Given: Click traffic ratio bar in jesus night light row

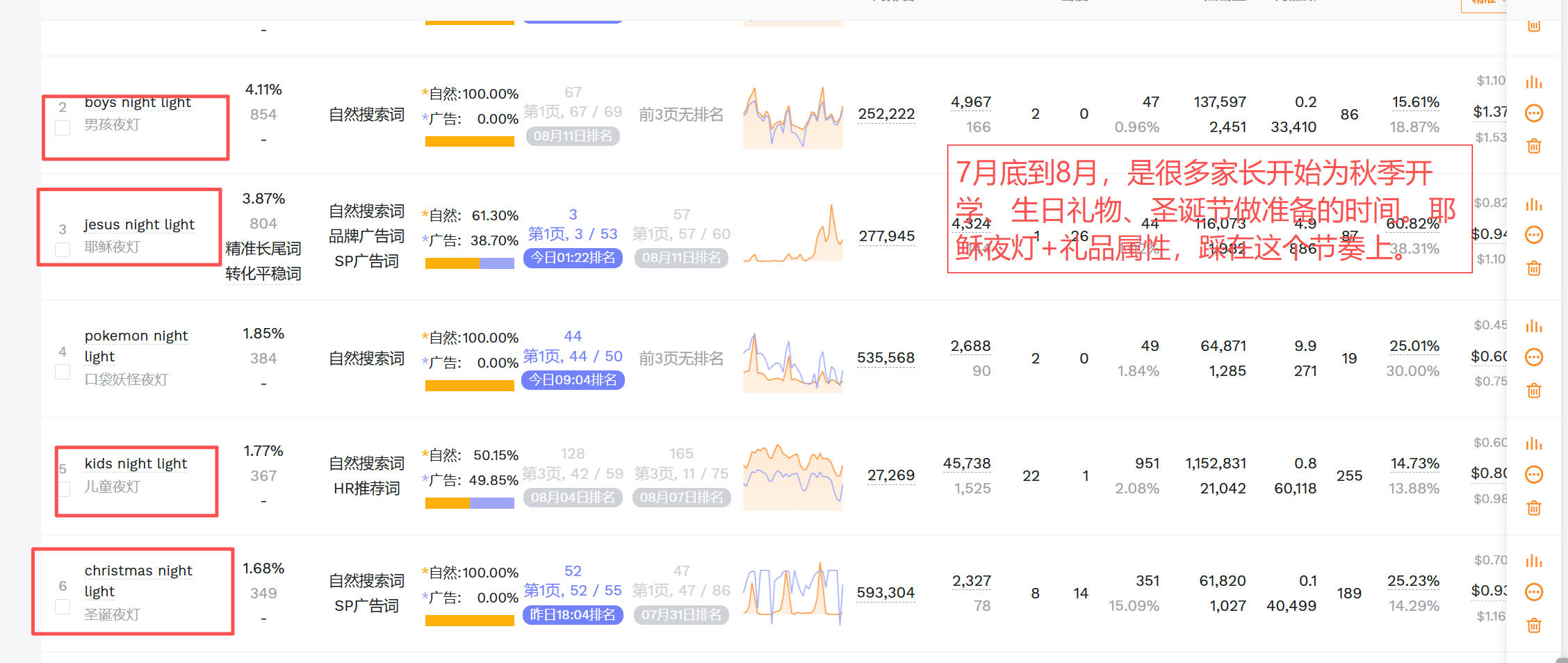Looking at the screenshot, I should [x=470, y=263].
